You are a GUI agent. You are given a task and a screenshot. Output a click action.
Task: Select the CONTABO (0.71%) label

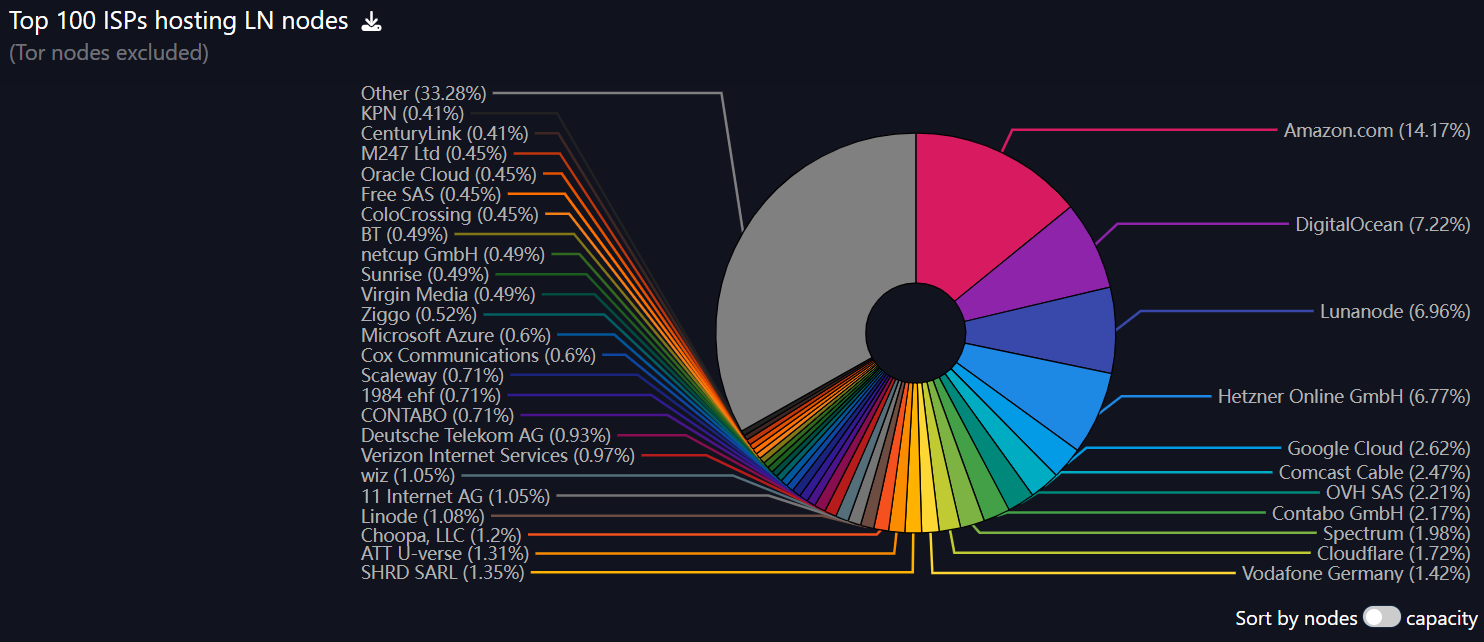[437, 415]
